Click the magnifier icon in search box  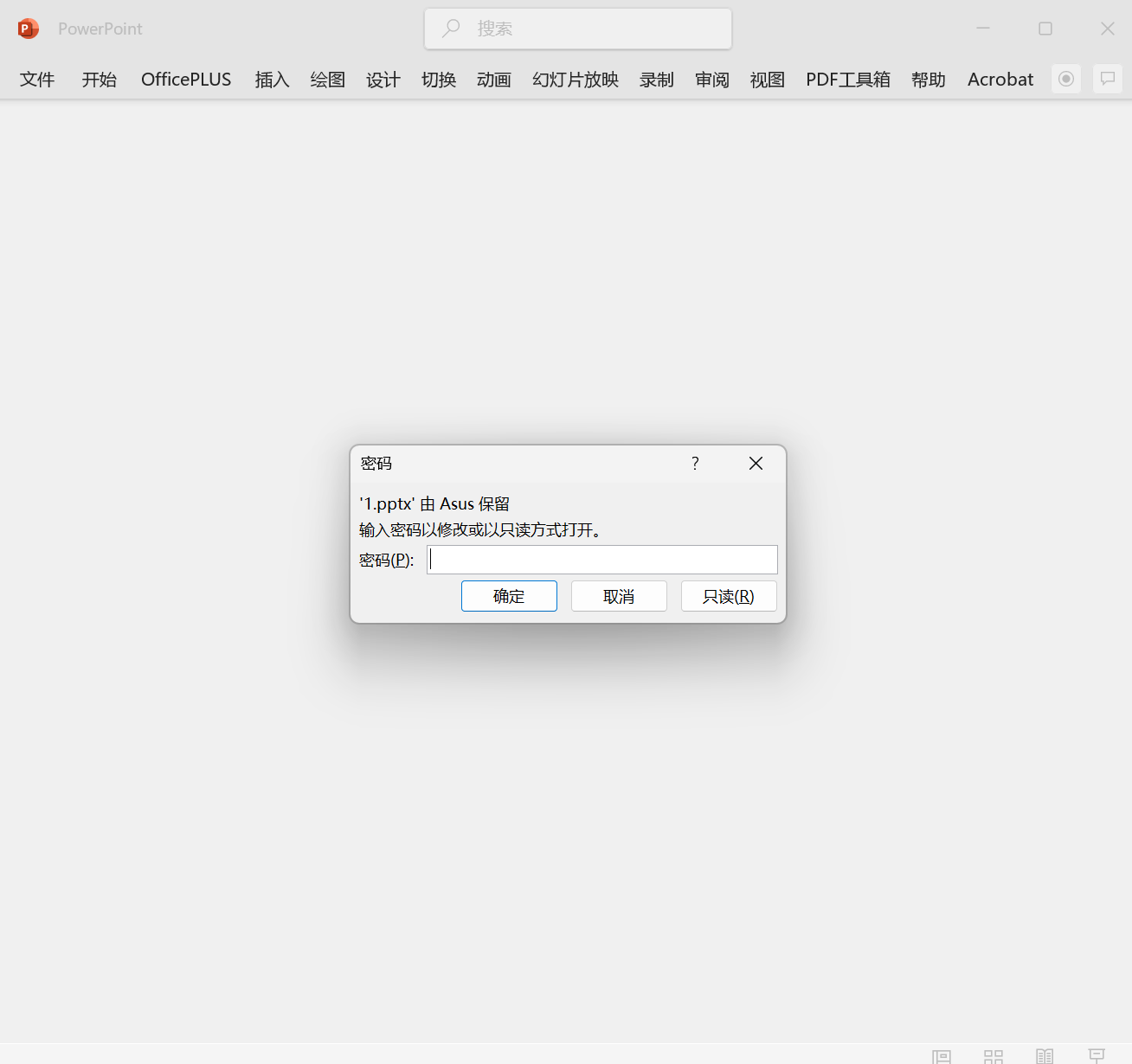pos(451,29)
